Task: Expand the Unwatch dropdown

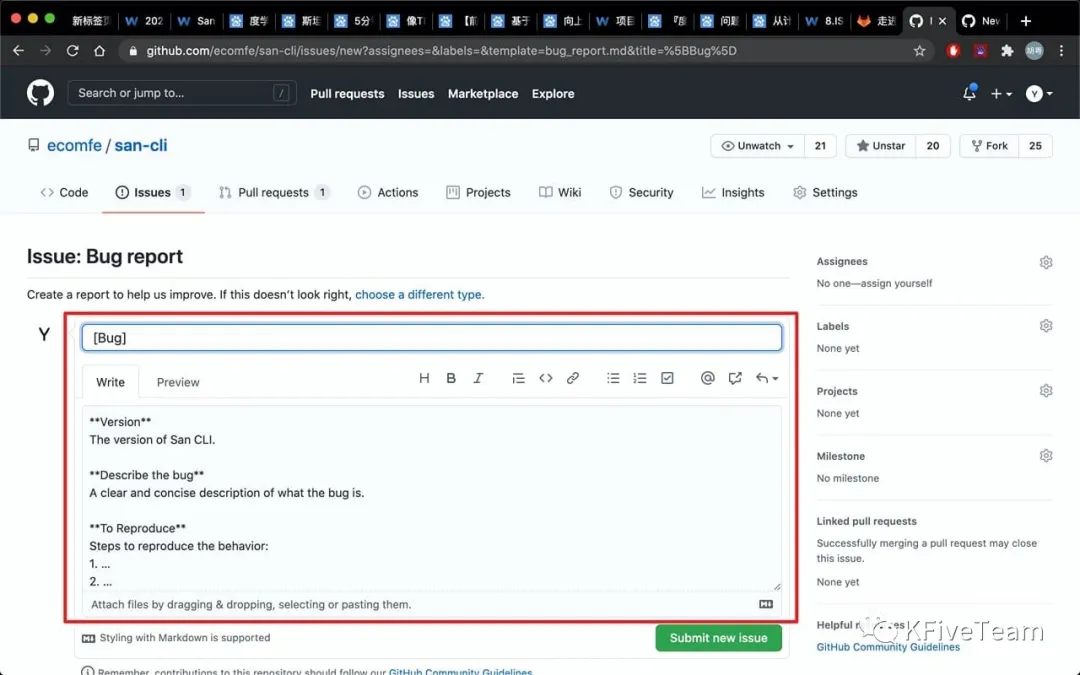Action: click(758, 146)
